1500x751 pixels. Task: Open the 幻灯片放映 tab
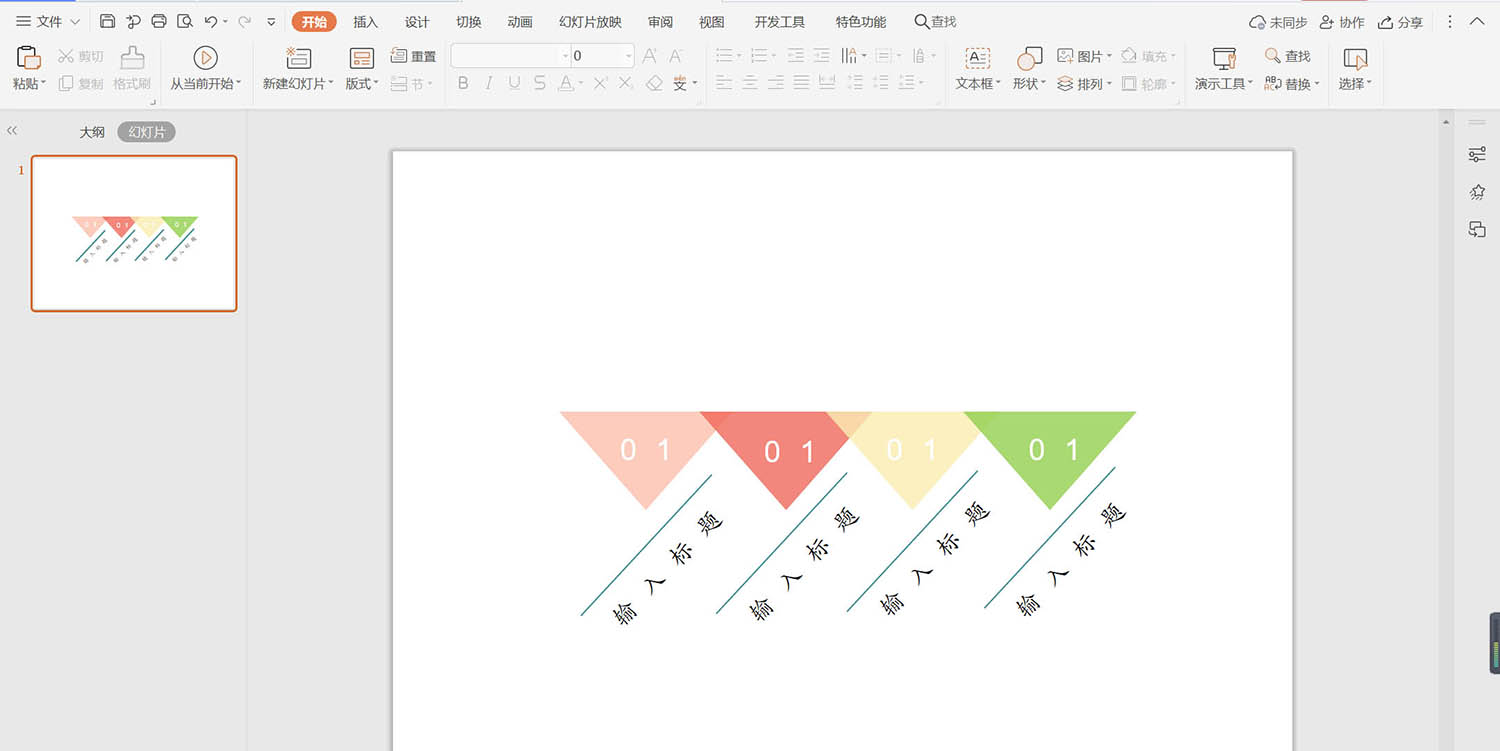(x=590, y=22)
